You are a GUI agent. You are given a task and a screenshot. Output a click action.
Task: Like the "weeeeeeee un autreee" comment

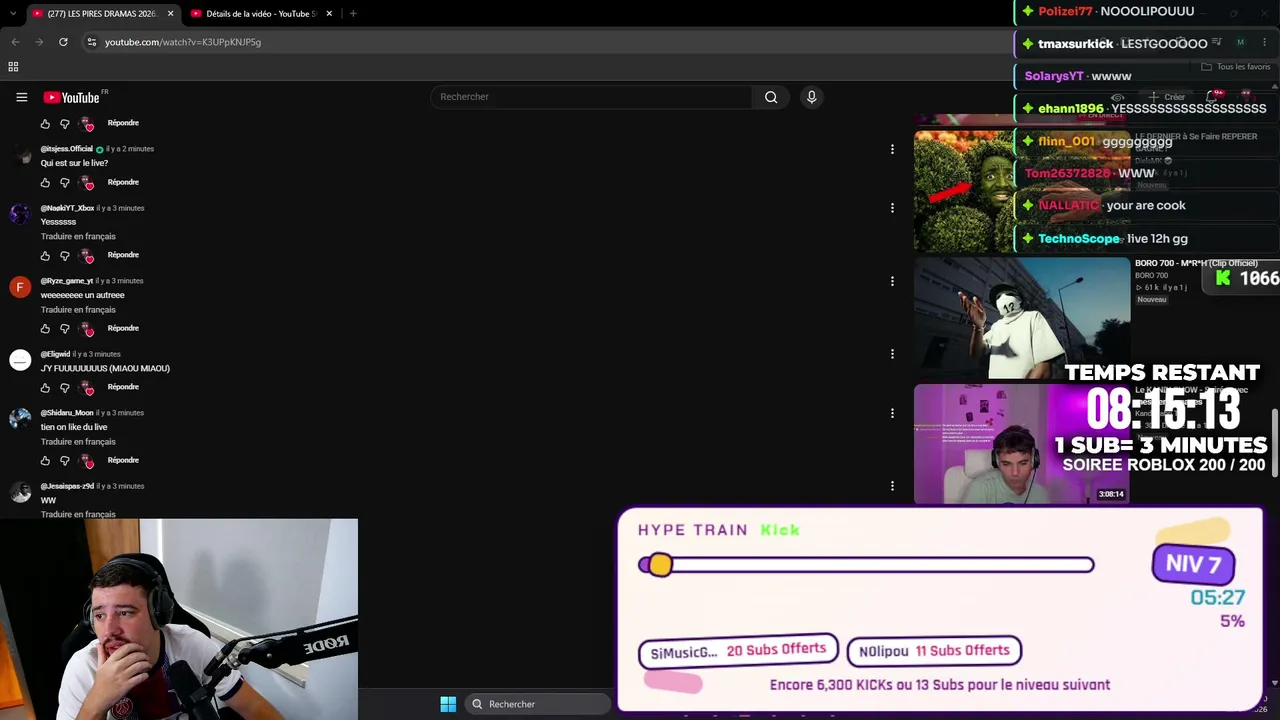45,329
